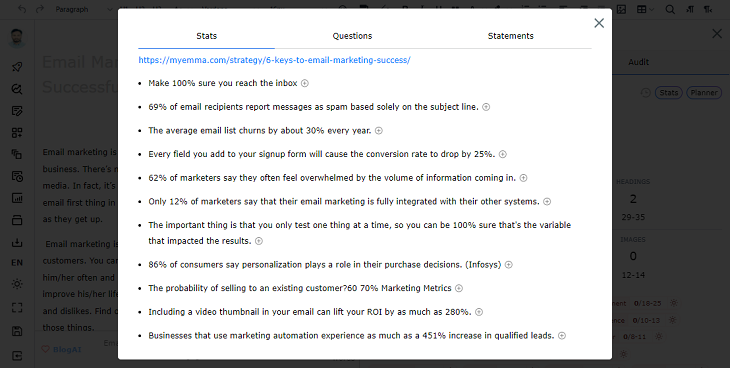Select the EN language selector
730x368 pixels.
pos(17,263)
